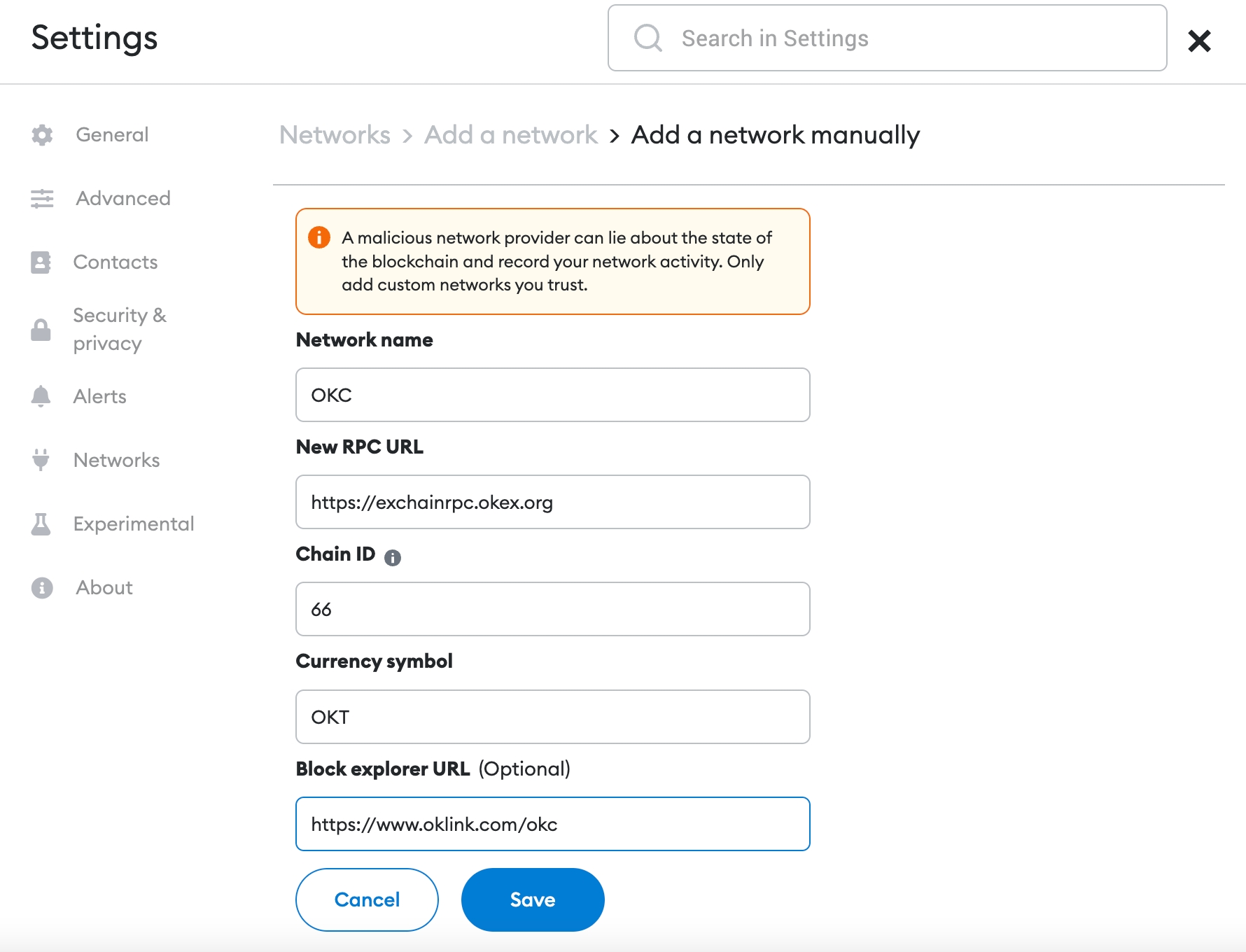Screen dimensions: 1246x952
Task: Go to Add a network breadcrumb
Action: pyautogui.click(x=510, y=135)
